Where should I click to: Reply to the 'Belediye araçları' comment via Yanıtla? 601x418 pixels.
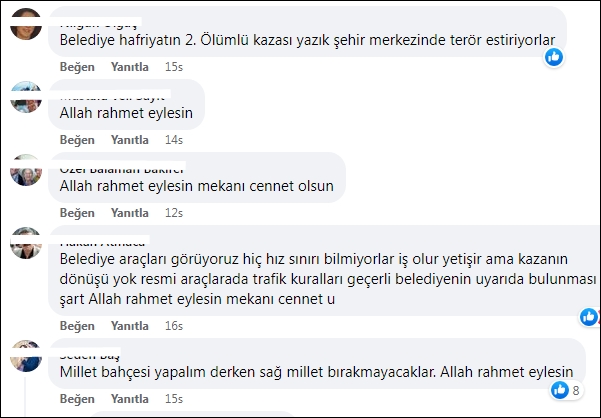[129, 326]
